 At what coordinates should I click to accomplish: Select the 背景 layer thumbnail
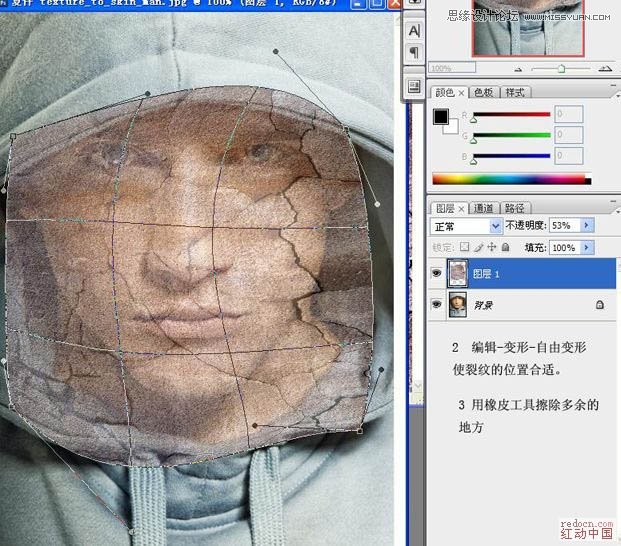tap(457, 304)
